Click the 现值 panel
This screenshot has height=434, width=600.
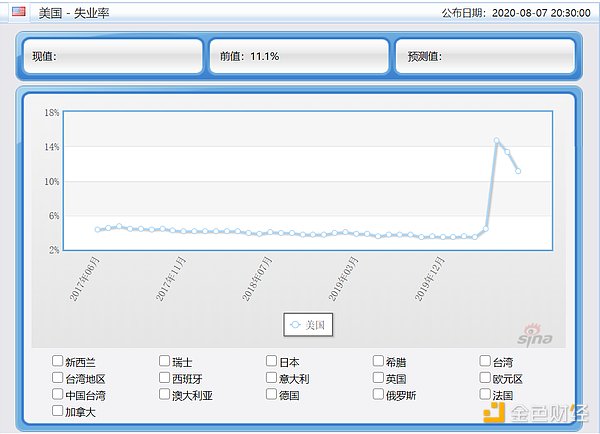click(x=110, y=56)
